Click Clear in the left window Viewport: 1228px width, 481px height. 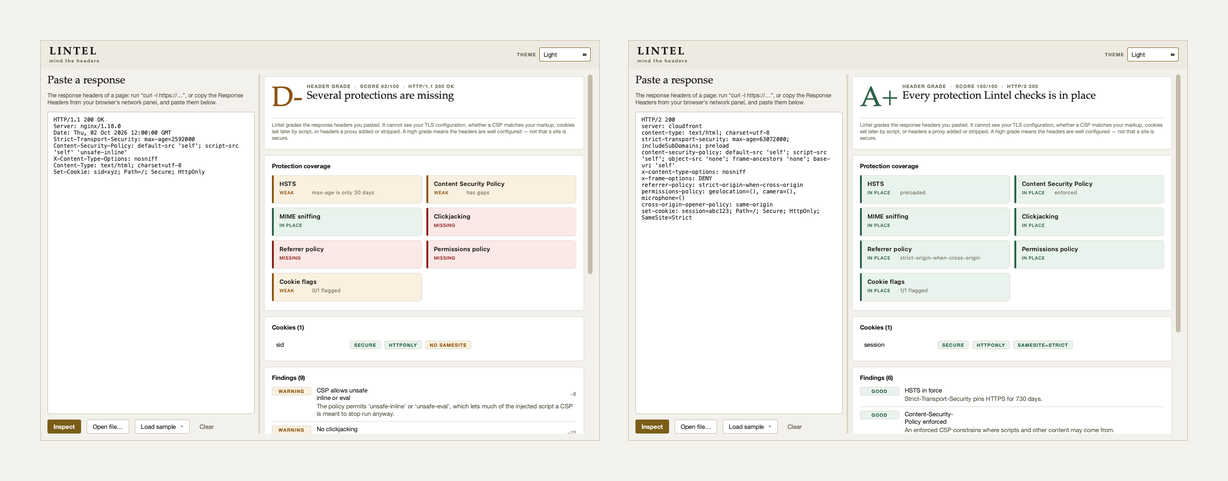[x=206, y=427]
